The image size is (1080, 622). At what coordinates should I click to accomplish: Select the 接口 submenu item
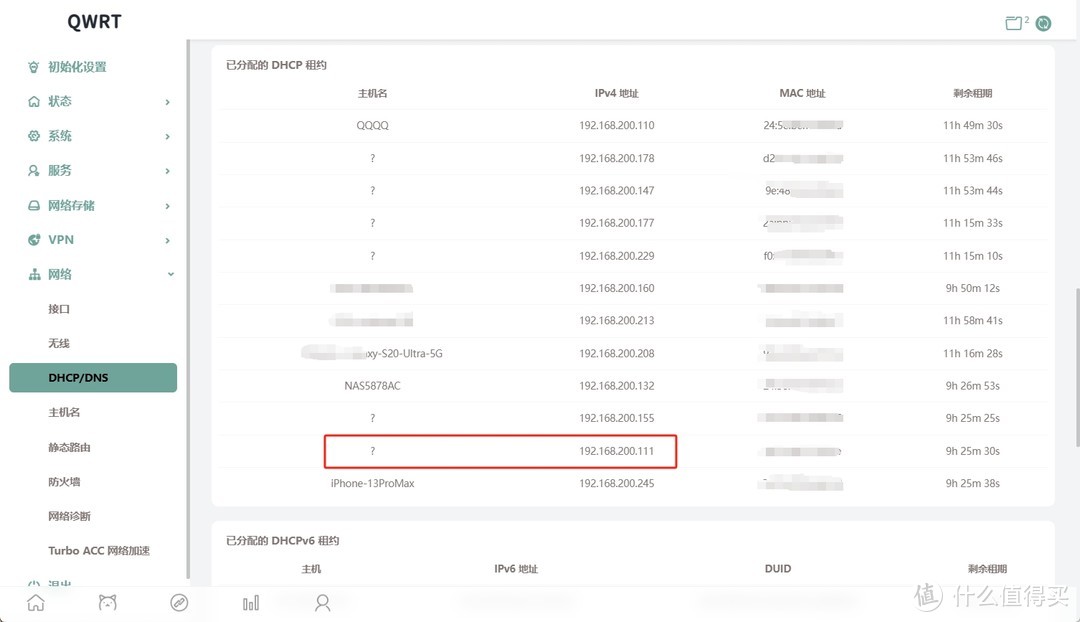[59, 309]
